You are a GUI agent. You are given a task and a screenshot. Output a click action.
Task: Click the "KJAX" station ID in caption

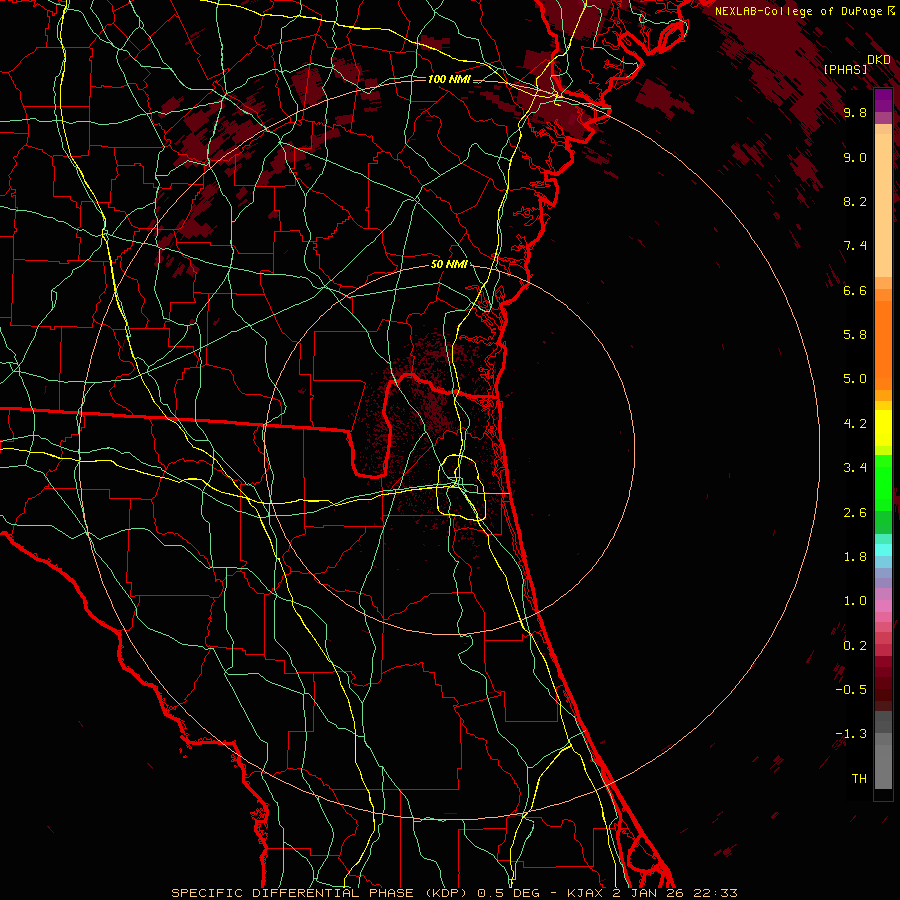coord(586,893)
